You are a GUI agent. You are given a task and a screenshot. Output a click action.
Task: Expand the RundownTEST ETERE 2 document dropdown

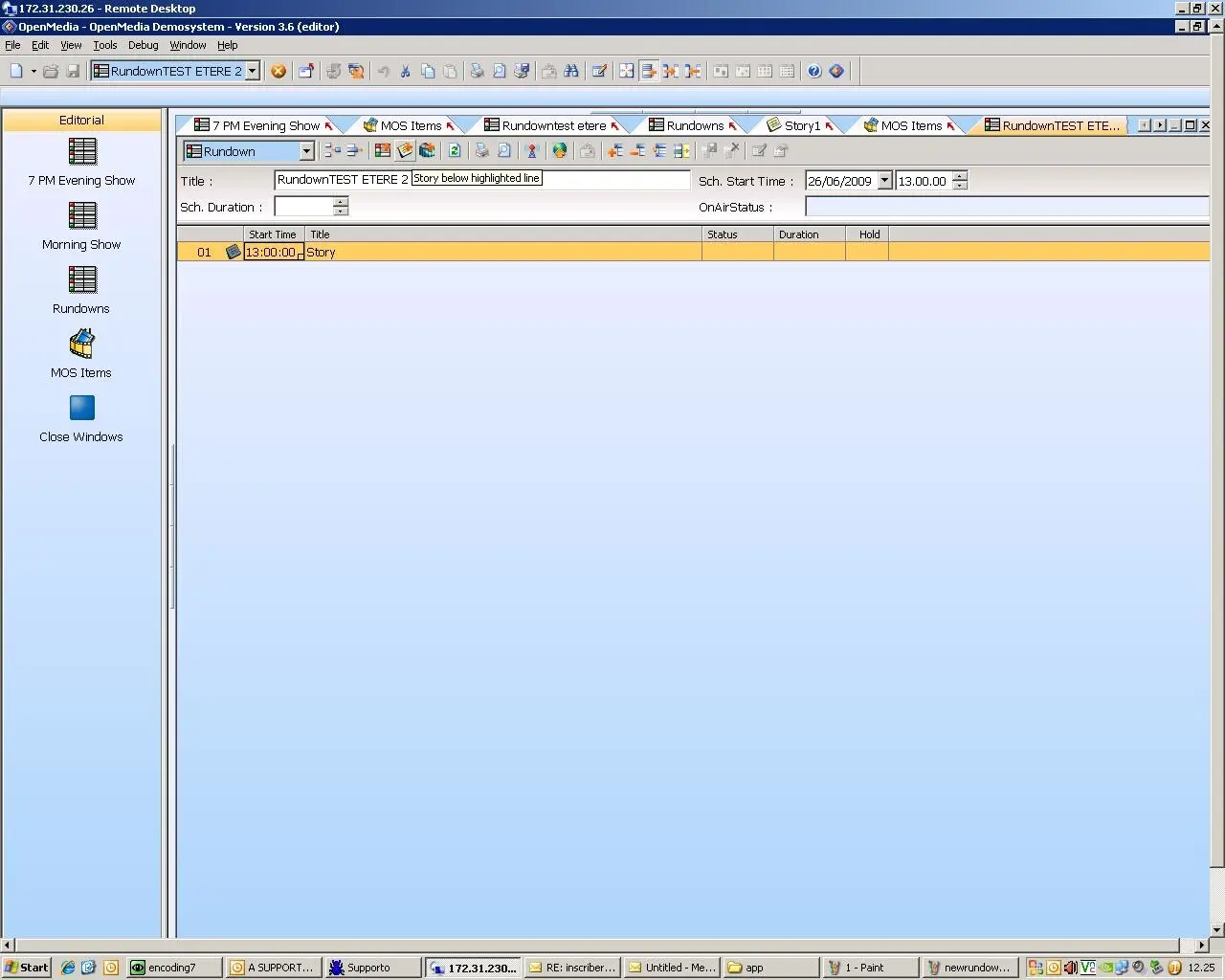253,71
